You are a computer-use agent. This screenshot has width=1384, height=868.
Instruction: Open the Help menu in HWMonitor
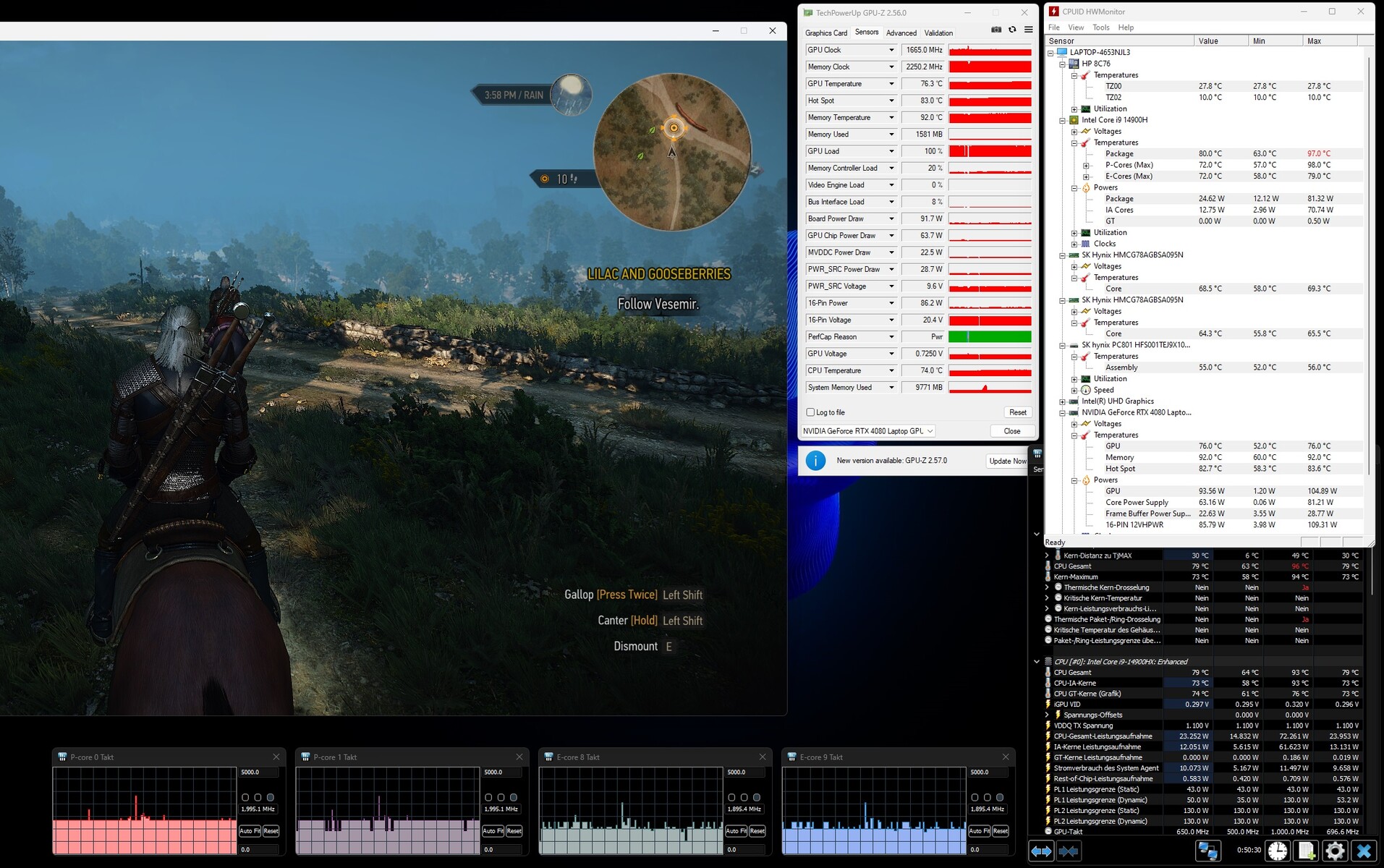tap(1126, 27)
